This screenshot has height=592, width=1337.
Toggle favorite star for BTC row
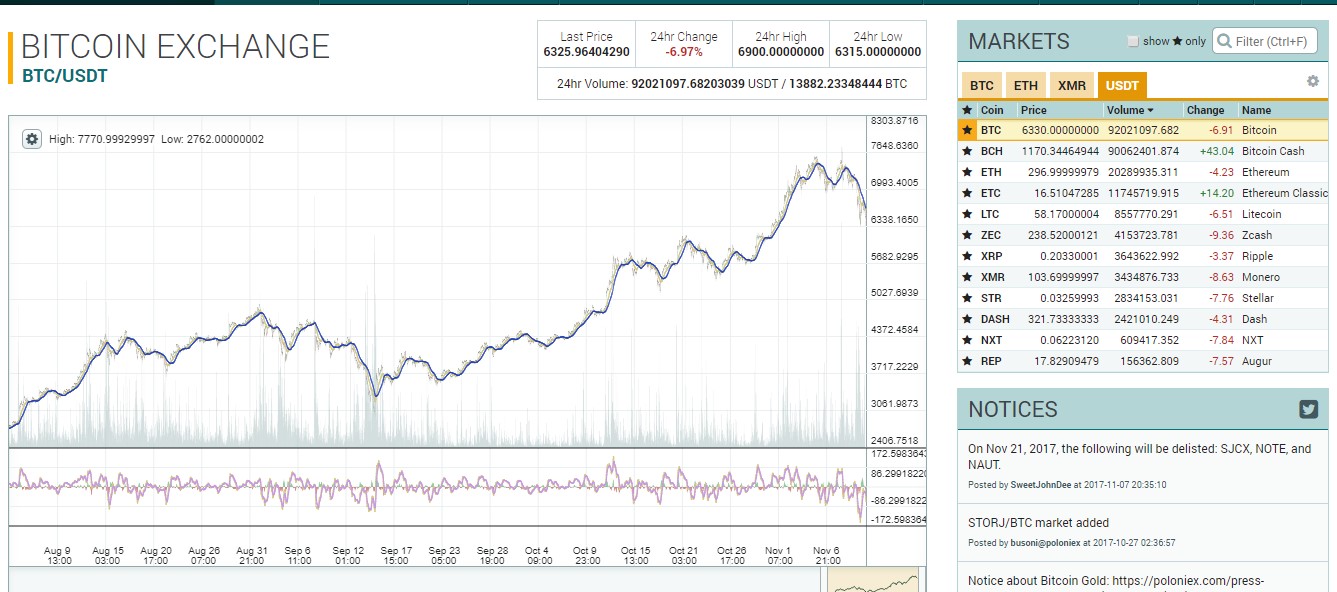(x=967, y=130)
